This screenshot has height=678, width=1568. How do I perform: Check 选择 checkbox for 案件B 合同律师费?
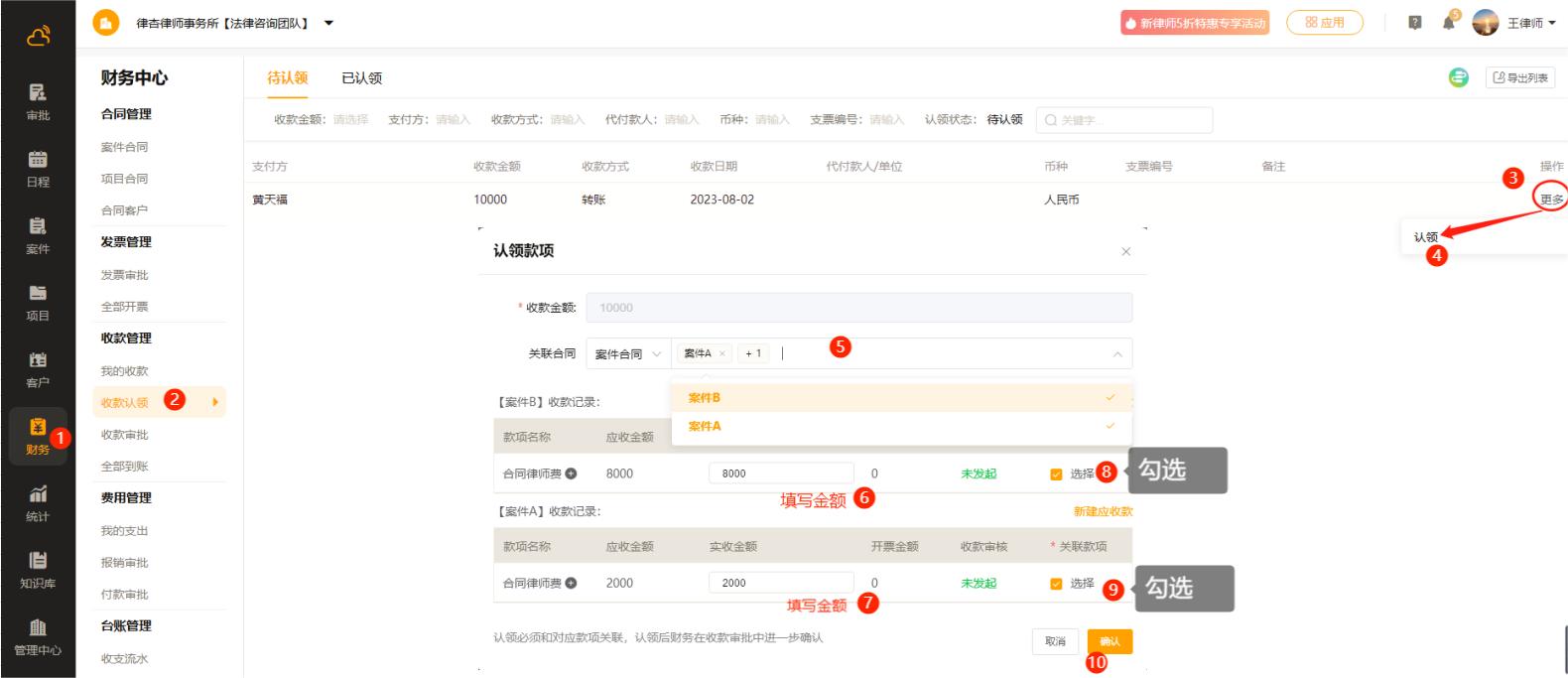(x=1056, y=475)
